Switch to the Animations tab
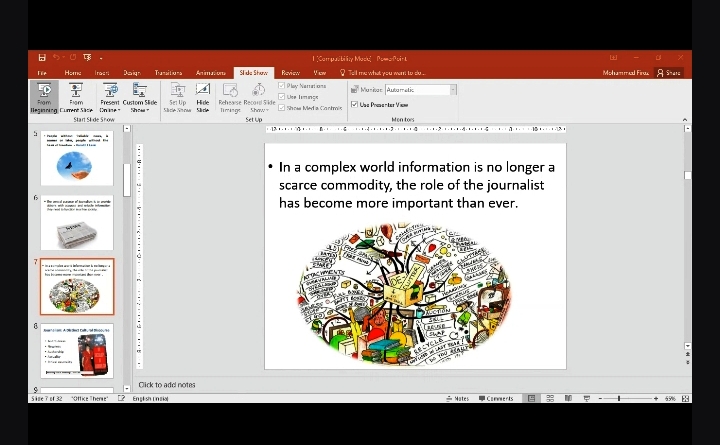This screenshot has height=445, width=720. (211, 73)
